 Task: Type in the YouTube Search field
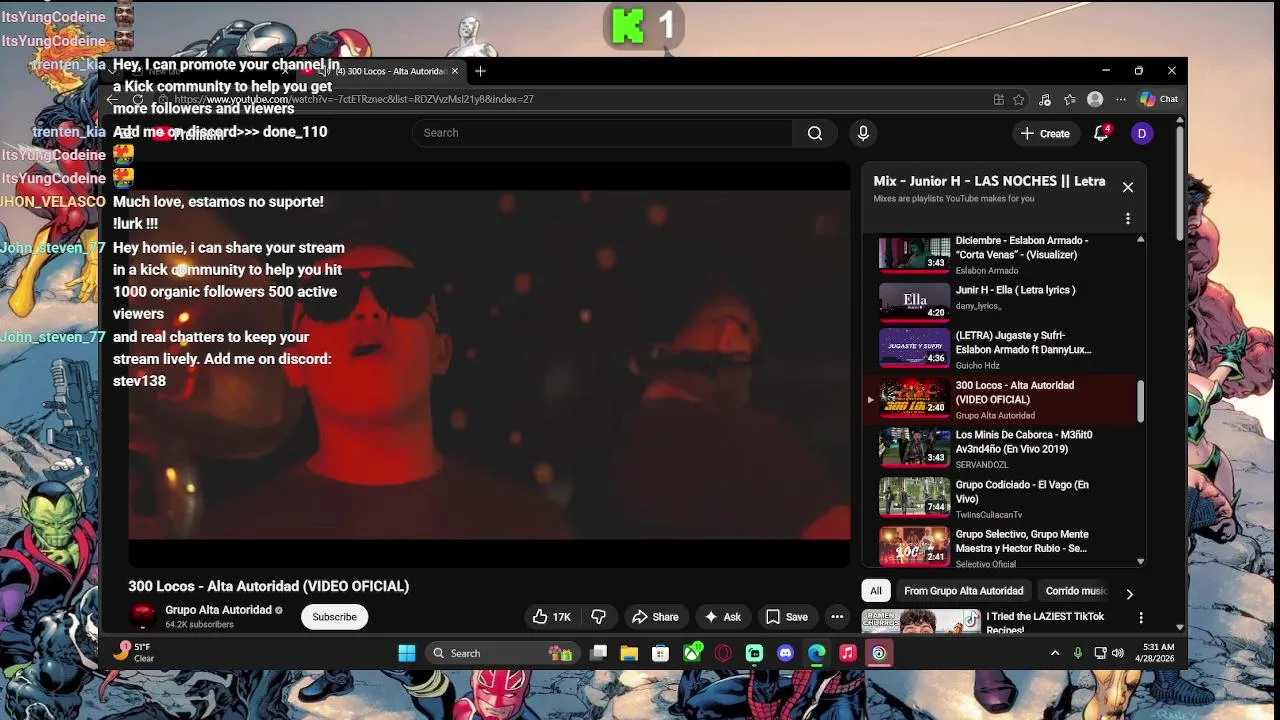(603, 133)
